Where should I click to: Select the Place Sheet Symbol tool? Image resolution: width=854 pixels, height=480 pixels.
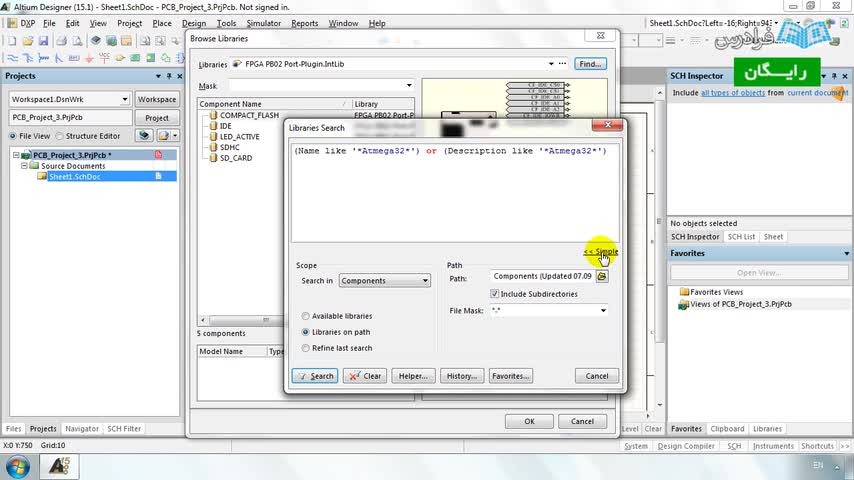[135, 58]
